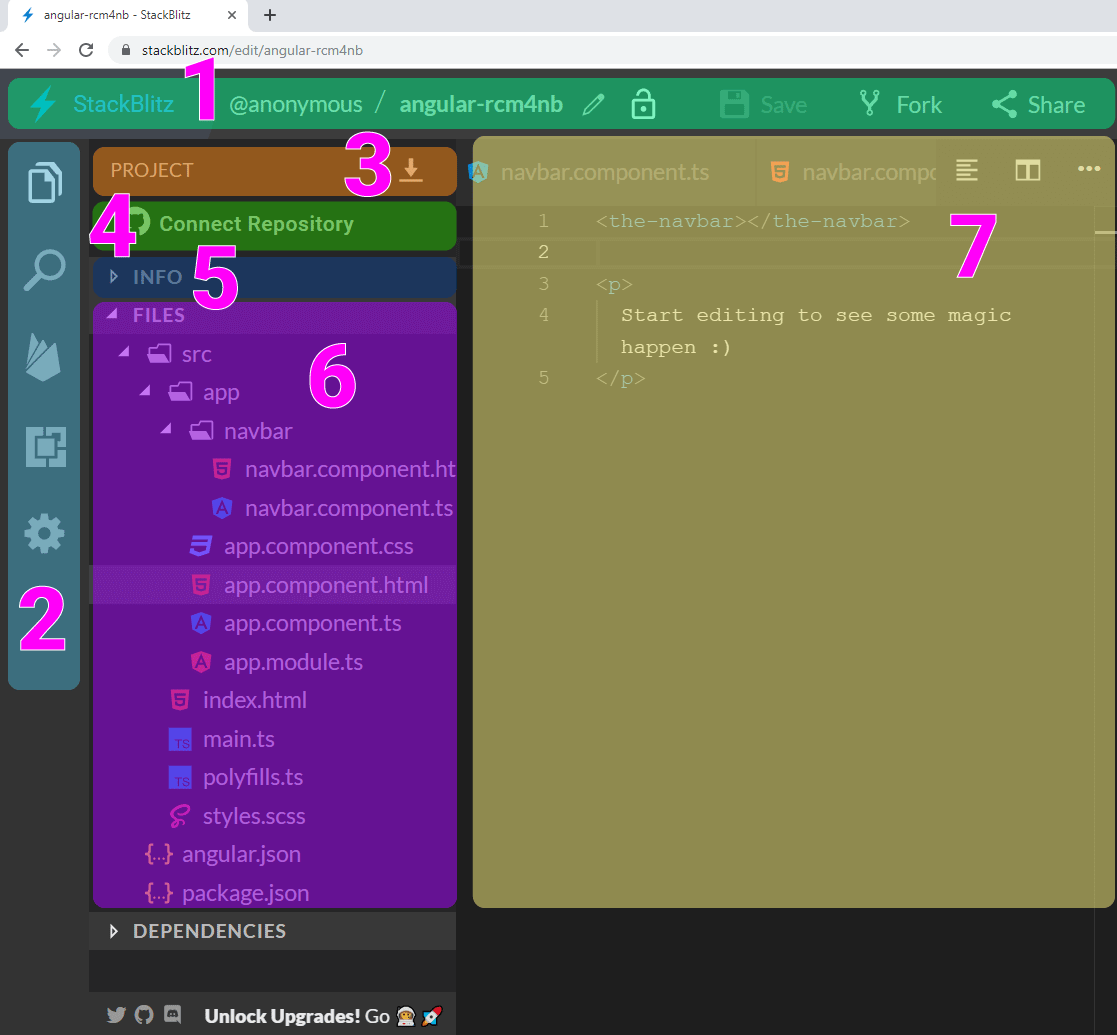
Task: Go forward in browser
Action: (x=54, y=50)
